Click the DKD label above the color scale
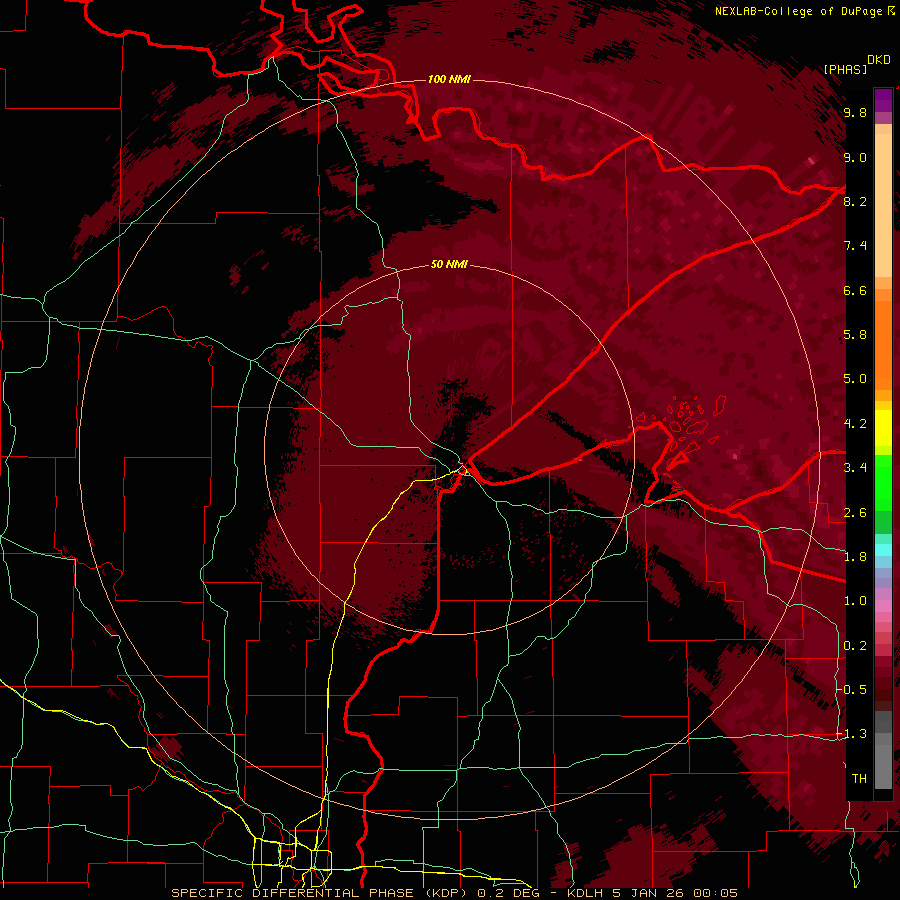The height and width of the screenshot is (900, 900). pyautogui.click(x=879, y=60)
